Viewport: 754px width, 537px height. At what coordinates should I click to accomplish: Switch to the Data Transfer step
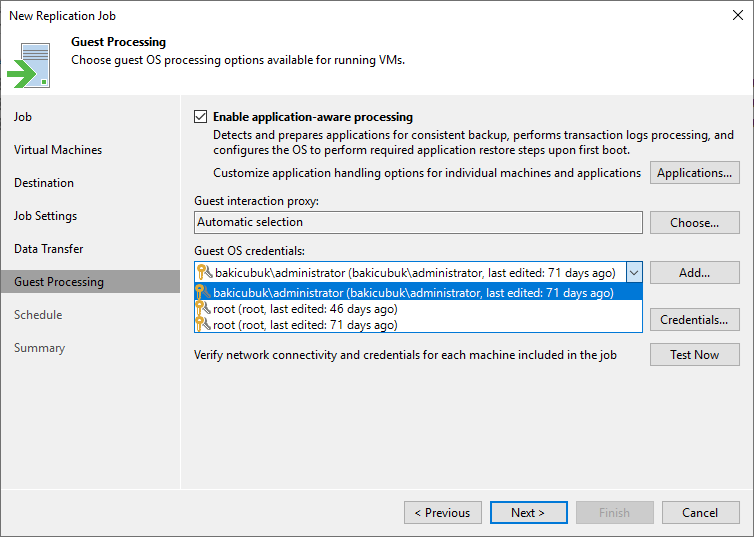coord(49,249)
